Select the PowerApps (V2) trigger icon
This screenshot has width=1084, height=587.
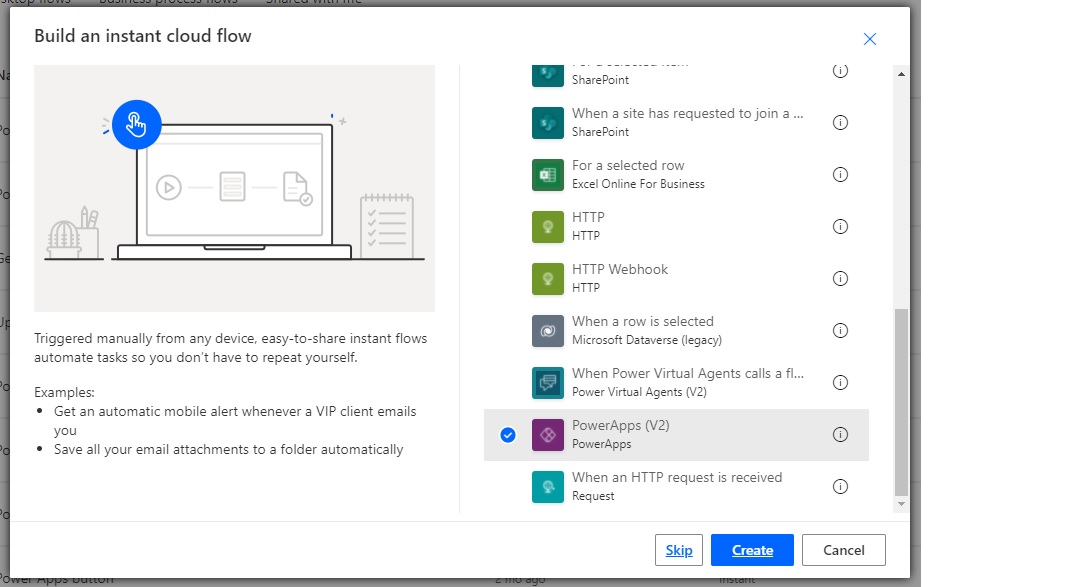click(x=546, y=434)
